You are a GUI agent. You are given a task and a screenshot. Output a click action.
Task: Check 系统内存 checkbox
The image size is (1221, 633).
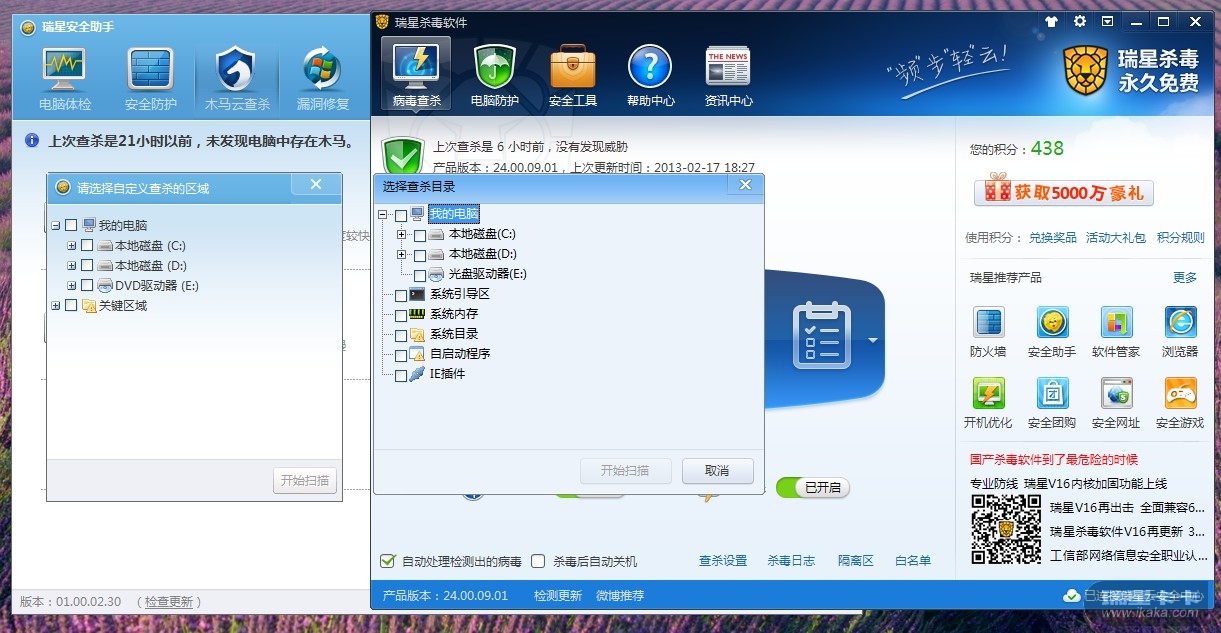pyautogui.click(x=401, y=315)
